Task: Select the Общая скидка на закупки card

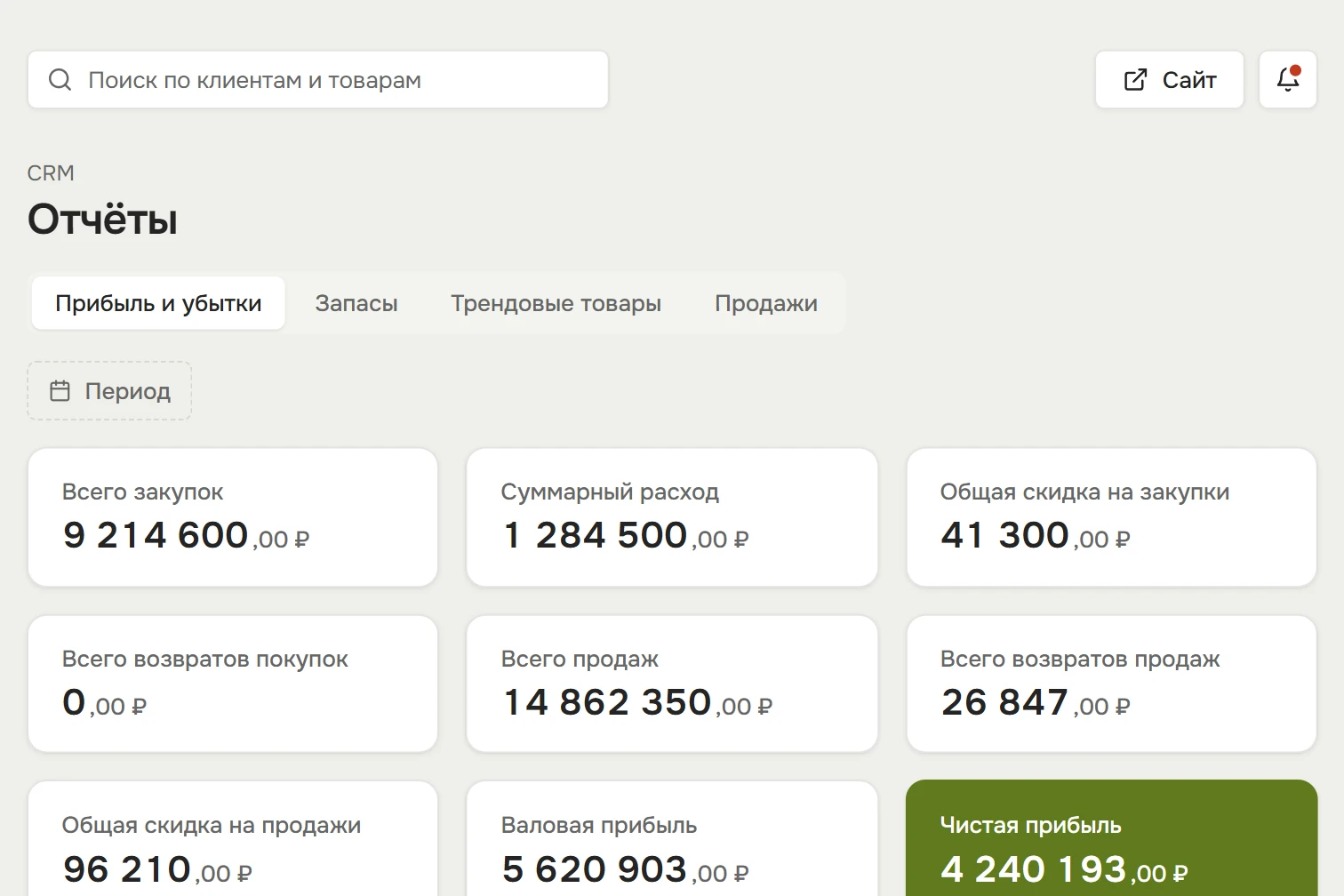Action: 1111,517
